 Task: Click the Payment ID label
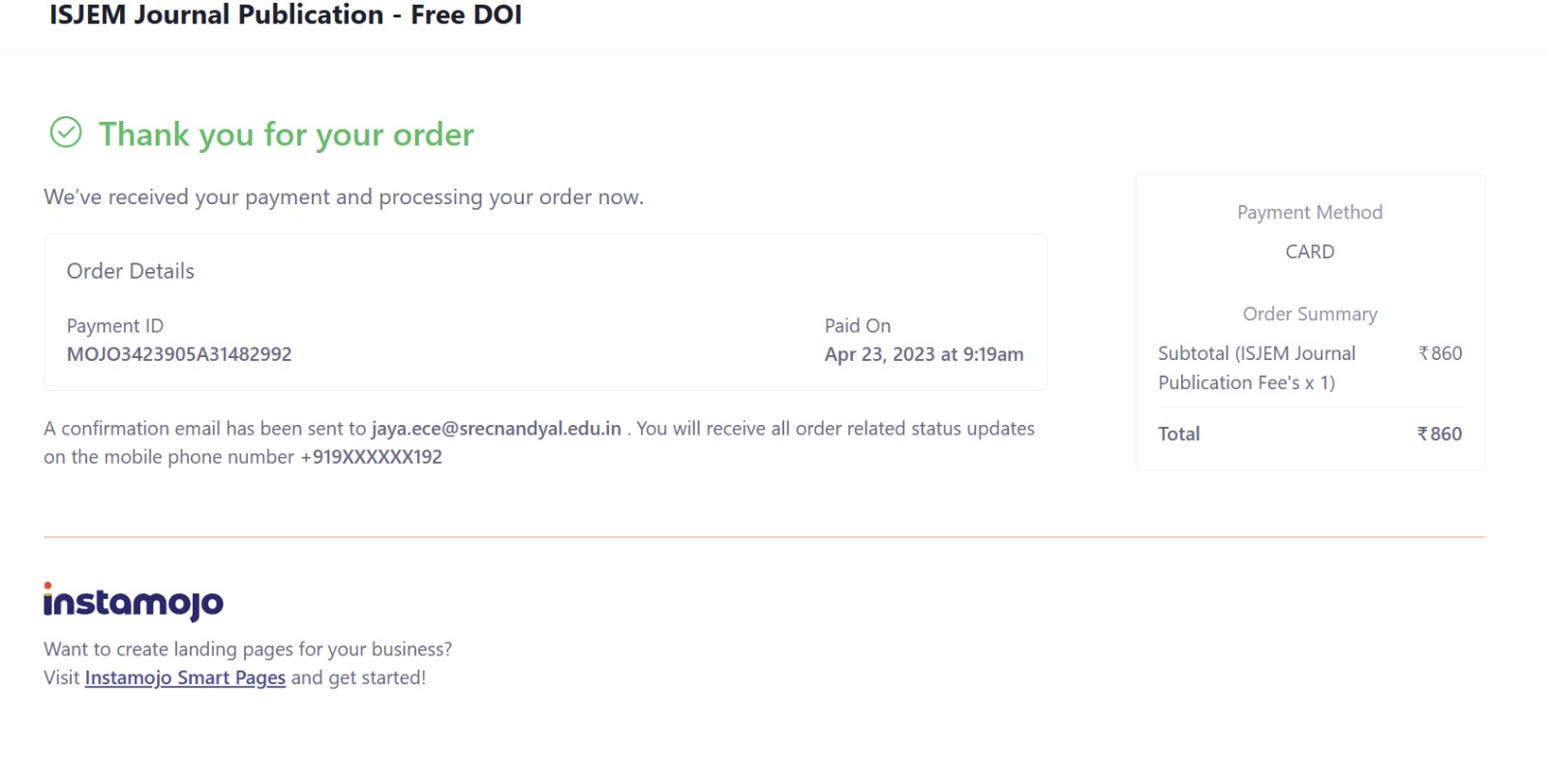(115, 326)
